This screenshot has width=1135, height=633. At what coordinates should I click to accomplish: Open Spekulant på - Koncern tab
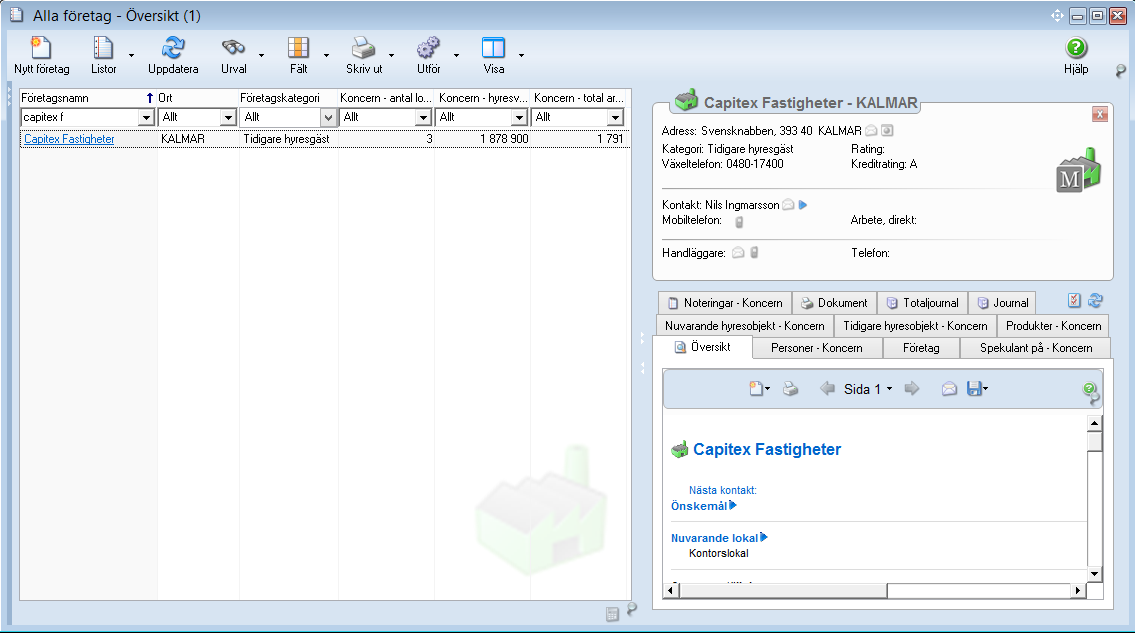1036,348
